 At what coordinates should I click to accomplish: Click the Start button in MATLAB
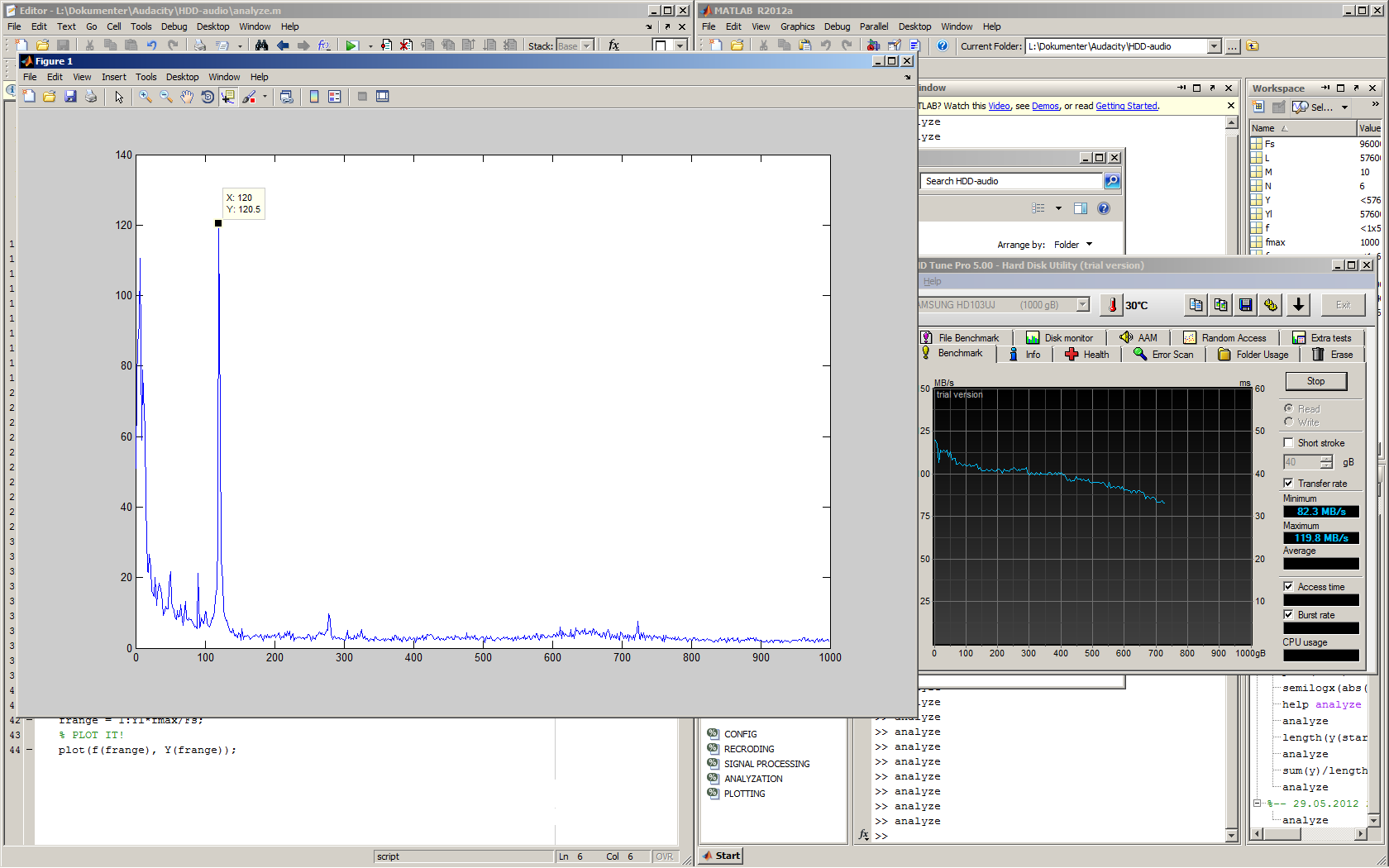721,856
